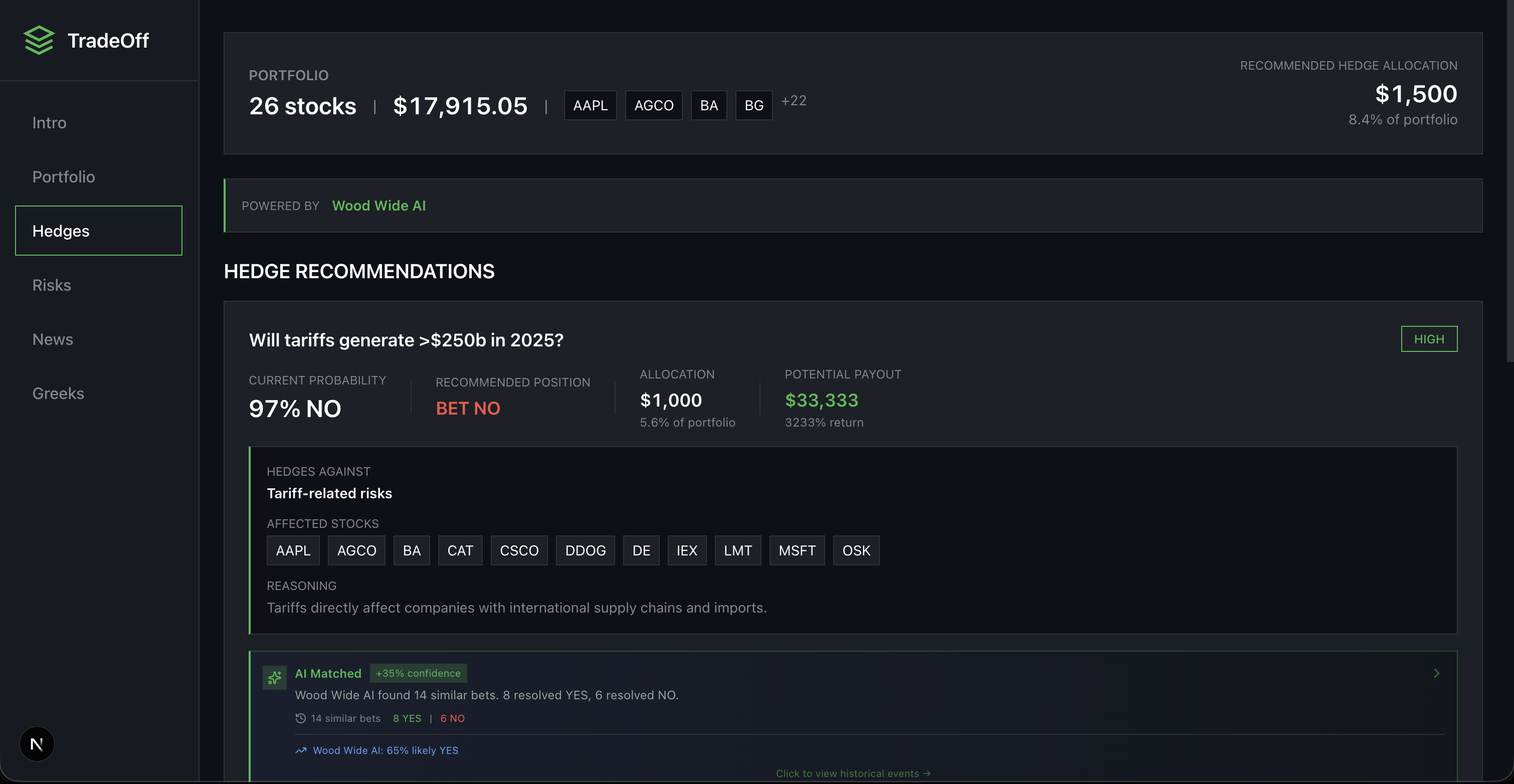This screenshot has height=784, width=1514.
Task: Open the News section
Action: [x=53, y=339]
